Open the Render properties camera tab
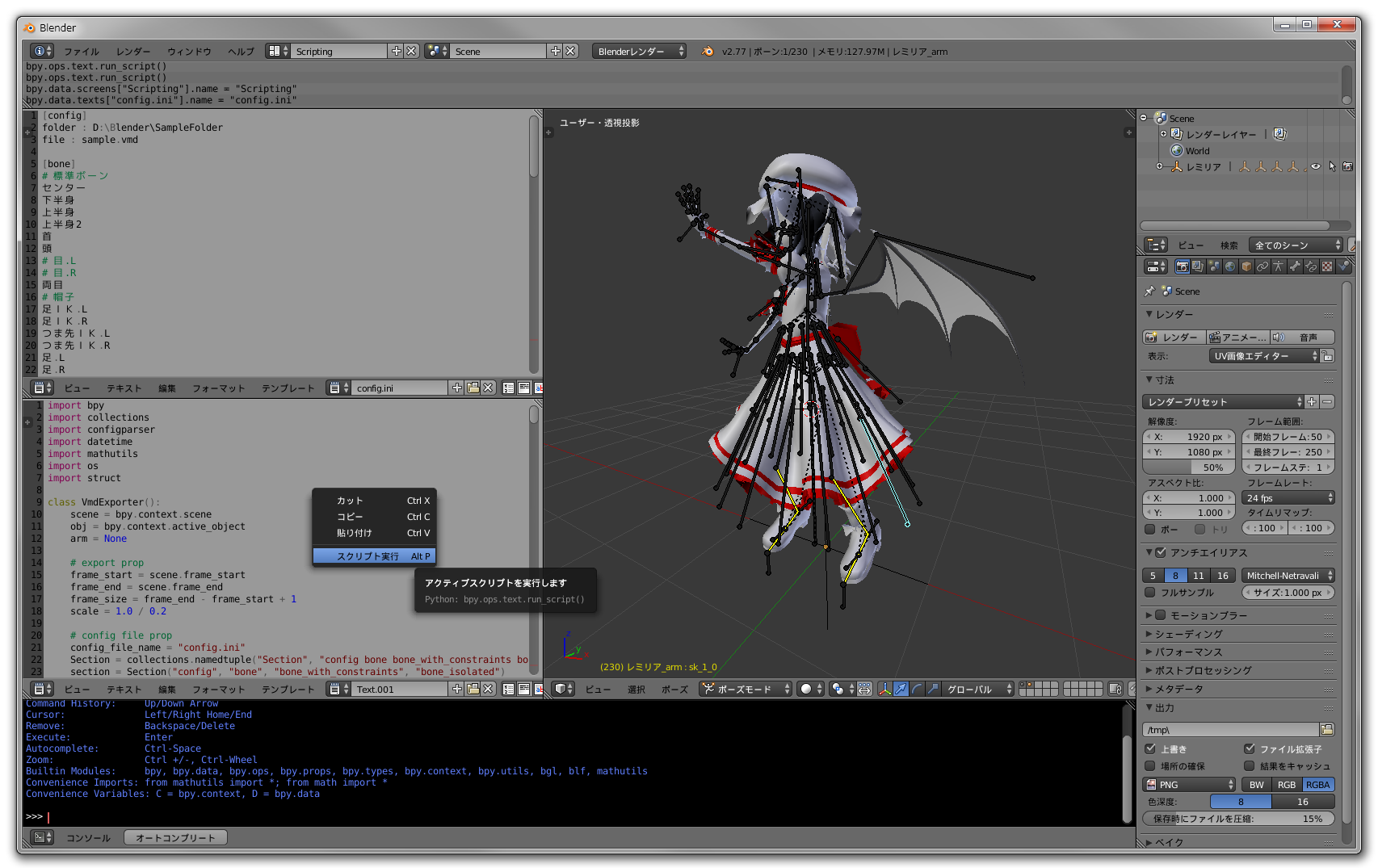The image size is (1378, 868). pyautogui.click(x=1183, y=266)
